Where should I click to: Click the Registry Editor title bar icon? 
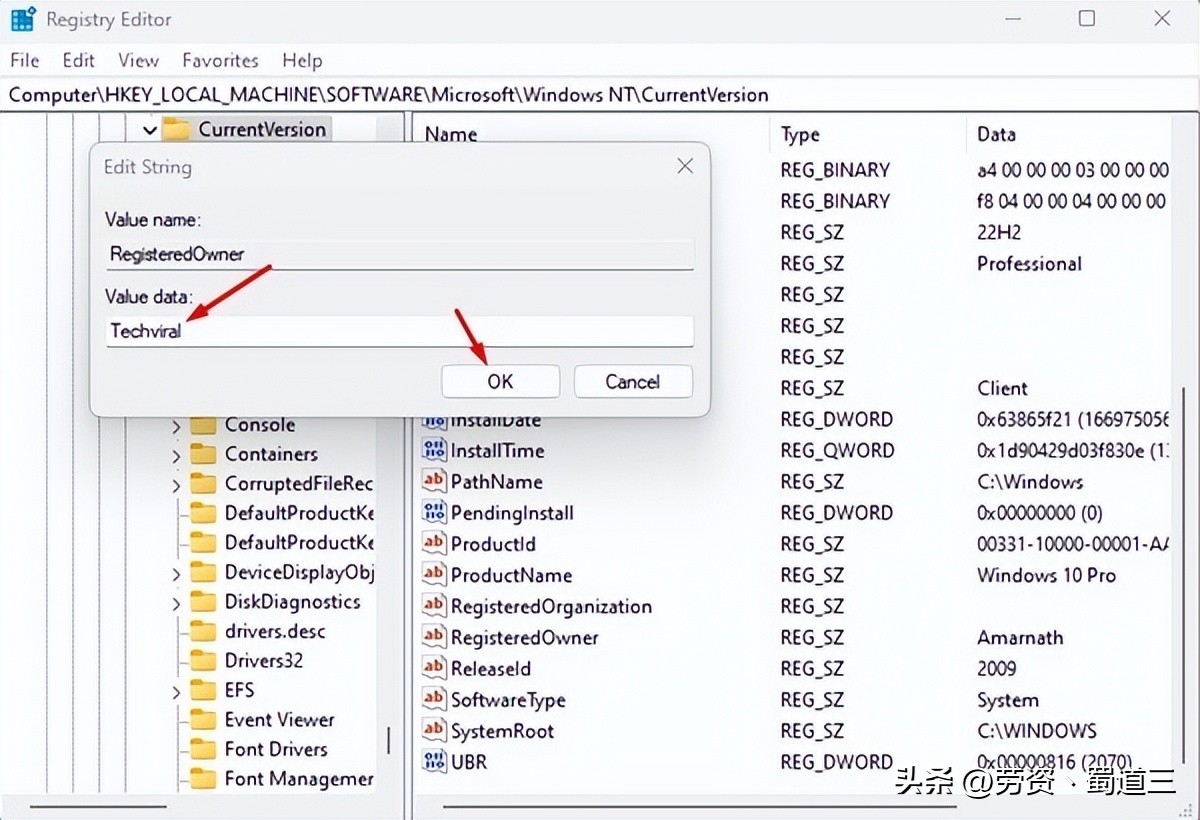pyautogui.click(x=22, y=18)
